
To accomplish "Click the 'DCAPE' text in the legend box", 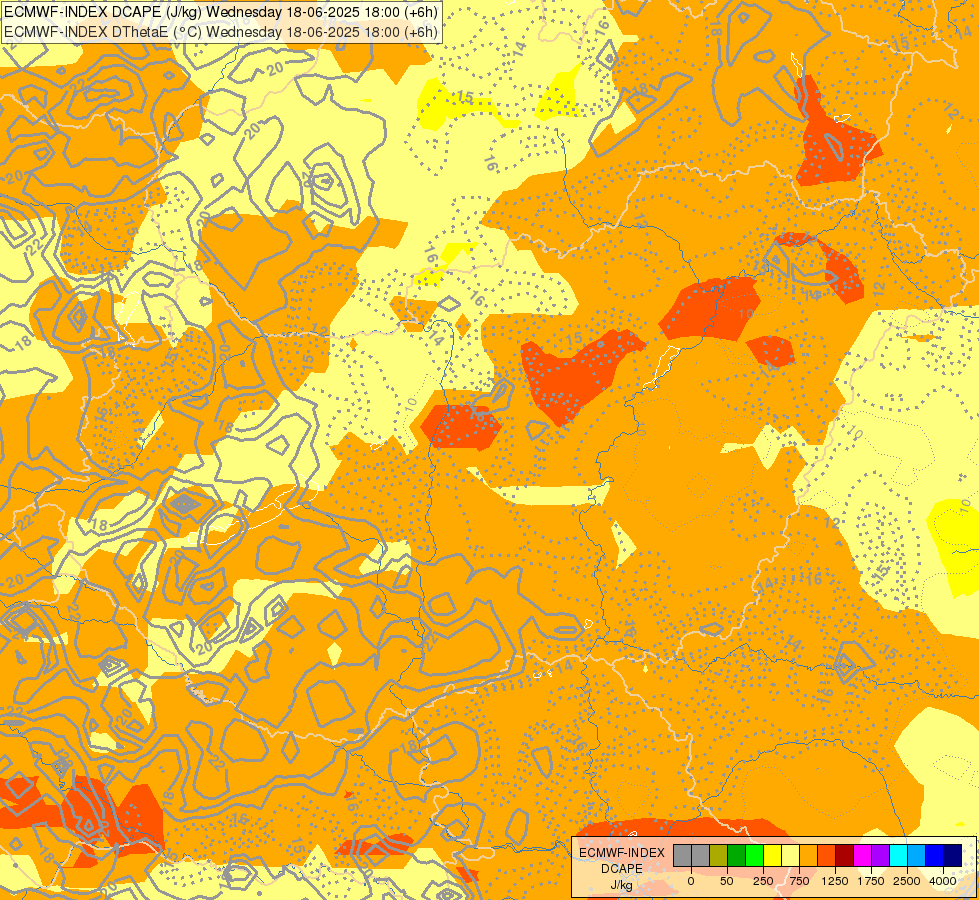I will [x=622, y=869].
